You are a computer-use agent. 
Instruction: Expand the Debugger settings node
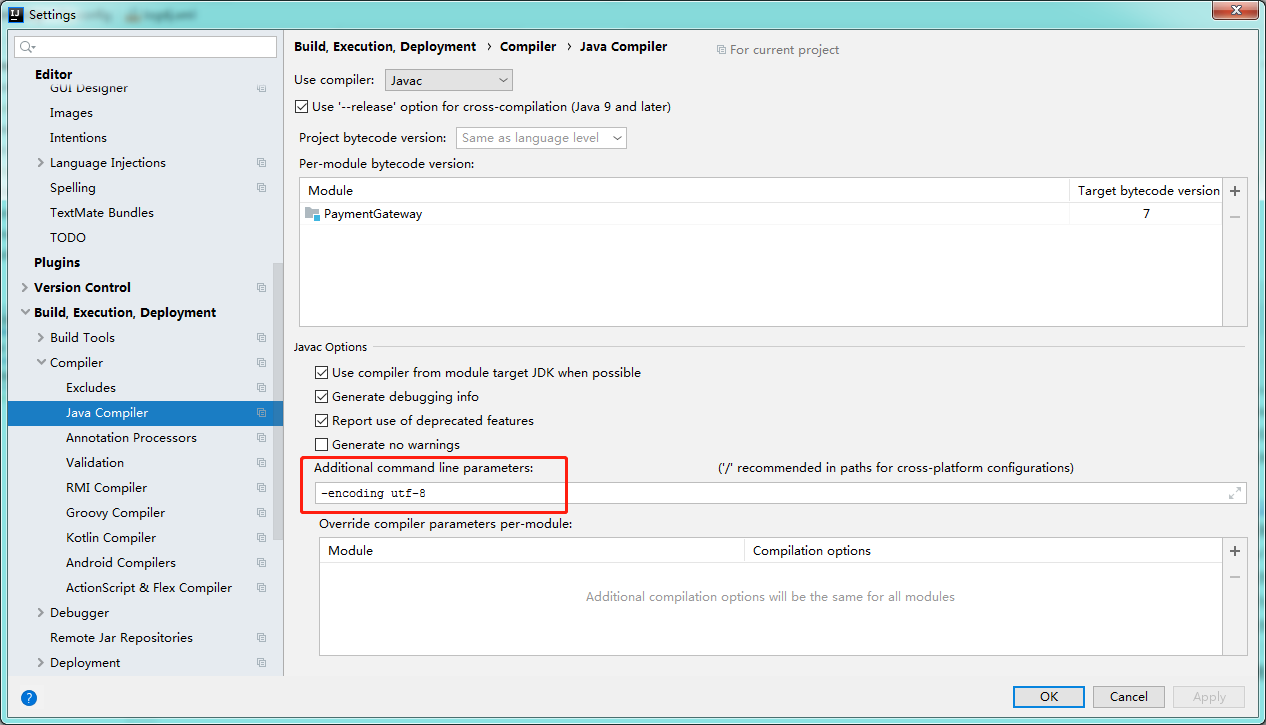pos(41,613)
